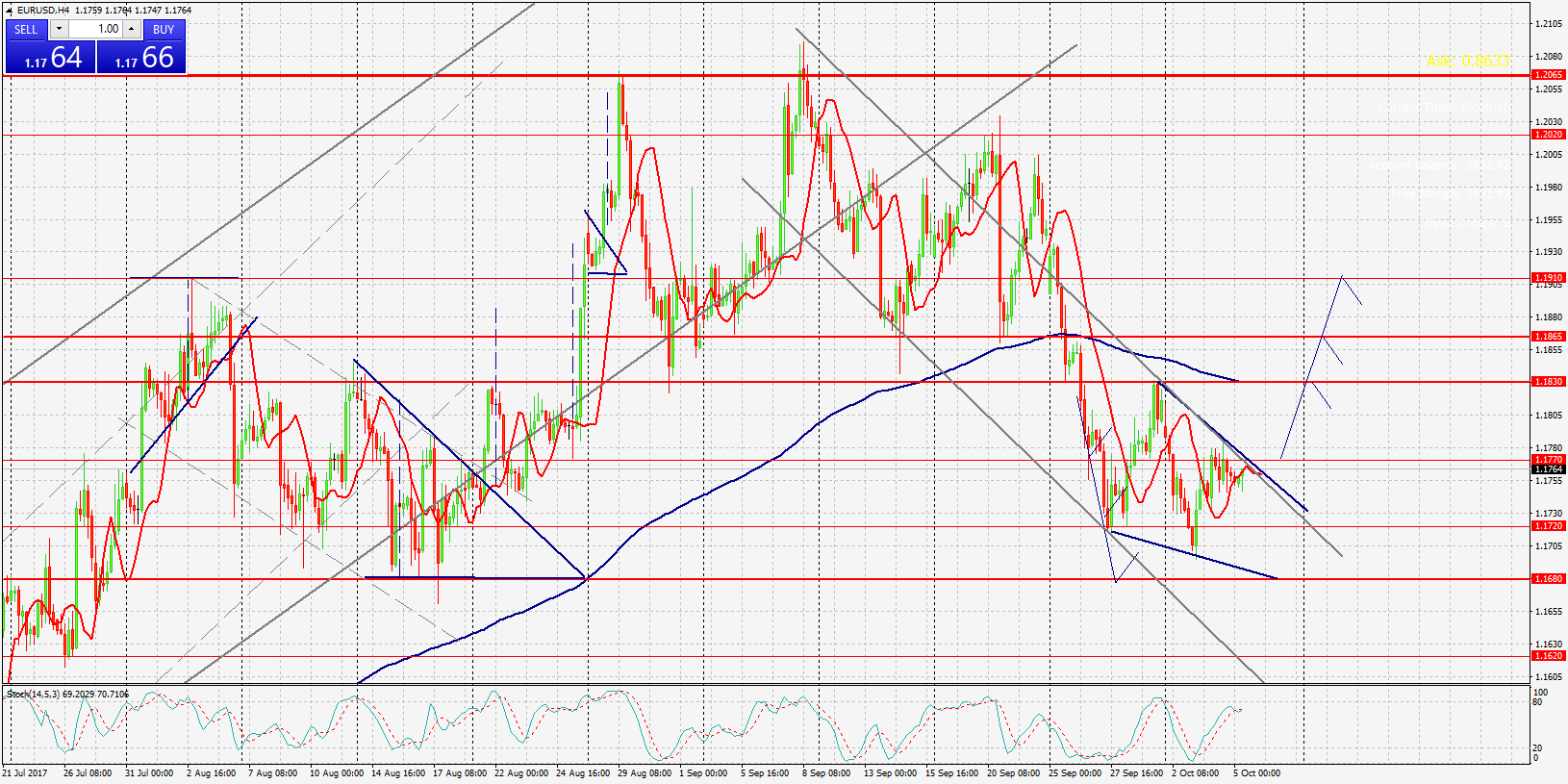1568x784 pixels.
Task: Click the 1.00 lot volume field
Action: click(x=95, y=29)
